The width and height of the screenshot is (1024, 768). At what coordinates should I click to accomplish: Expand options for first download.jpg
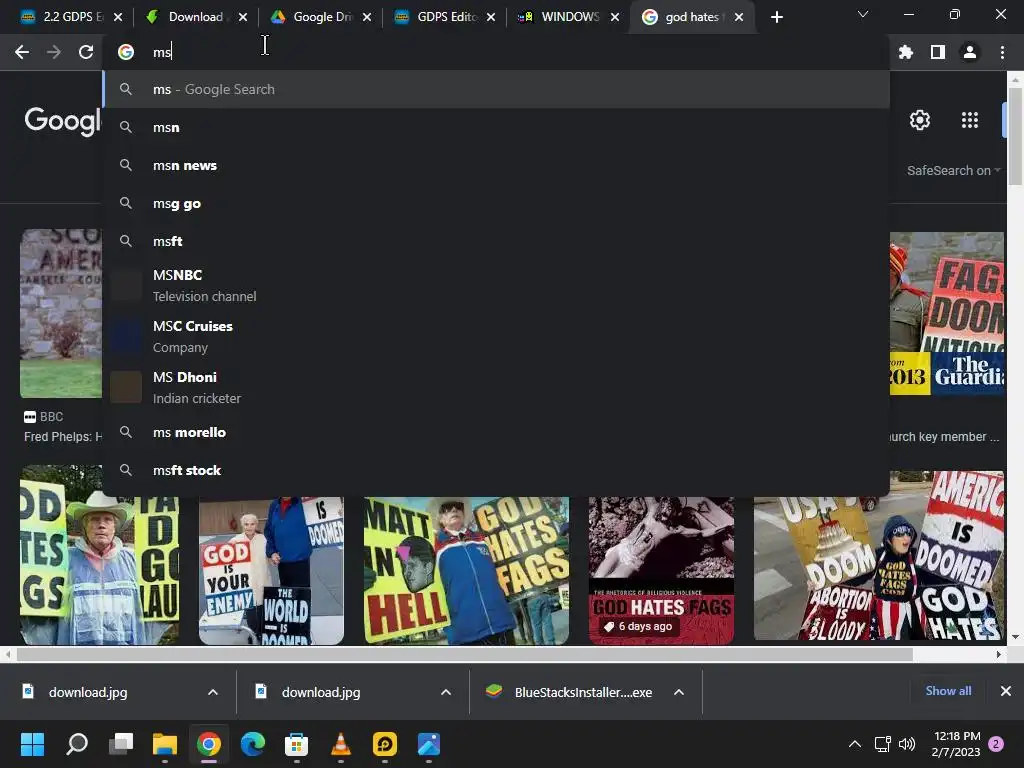(x=213, y=692)
